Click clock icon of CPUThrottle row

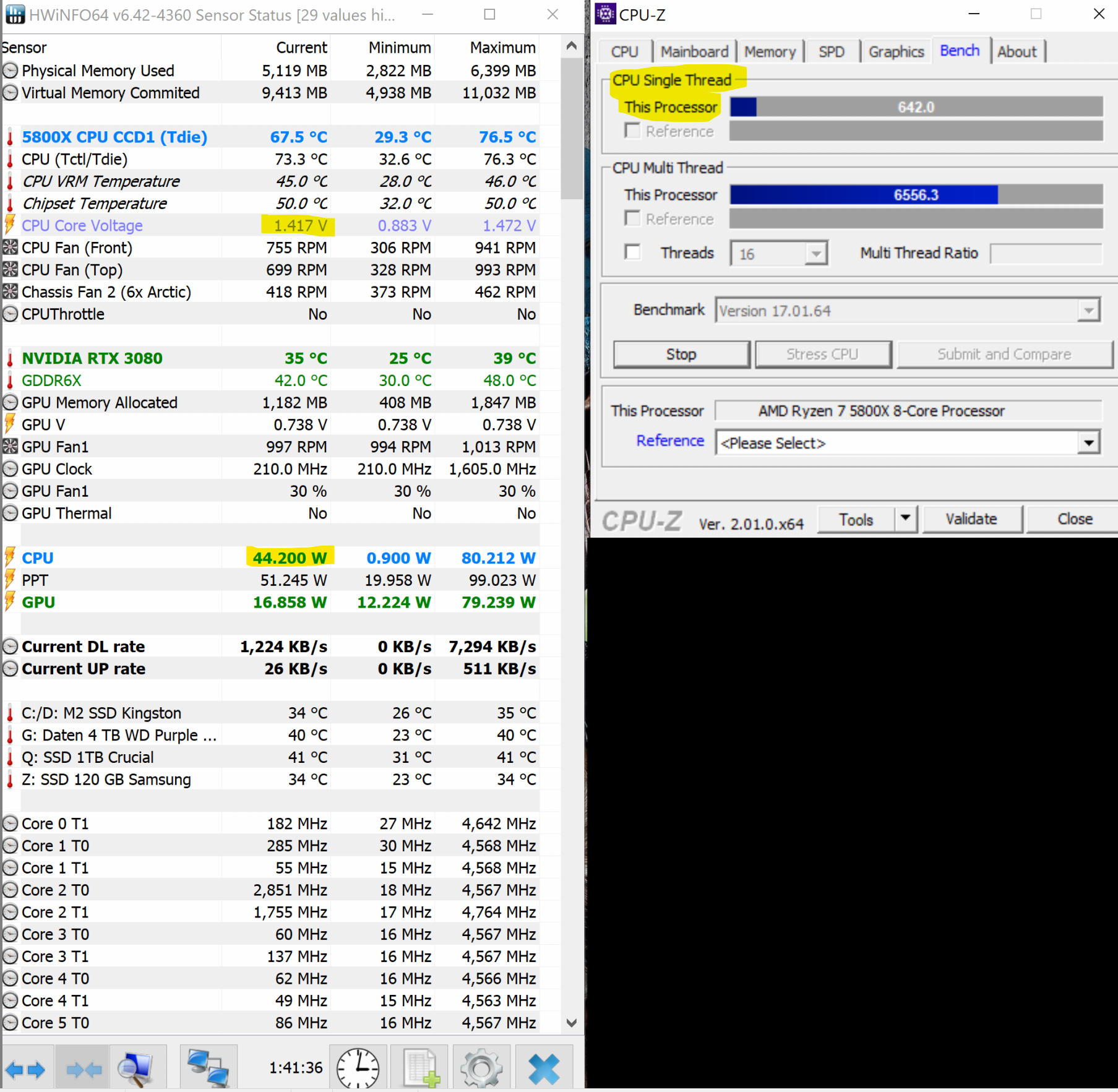[10, 314]
